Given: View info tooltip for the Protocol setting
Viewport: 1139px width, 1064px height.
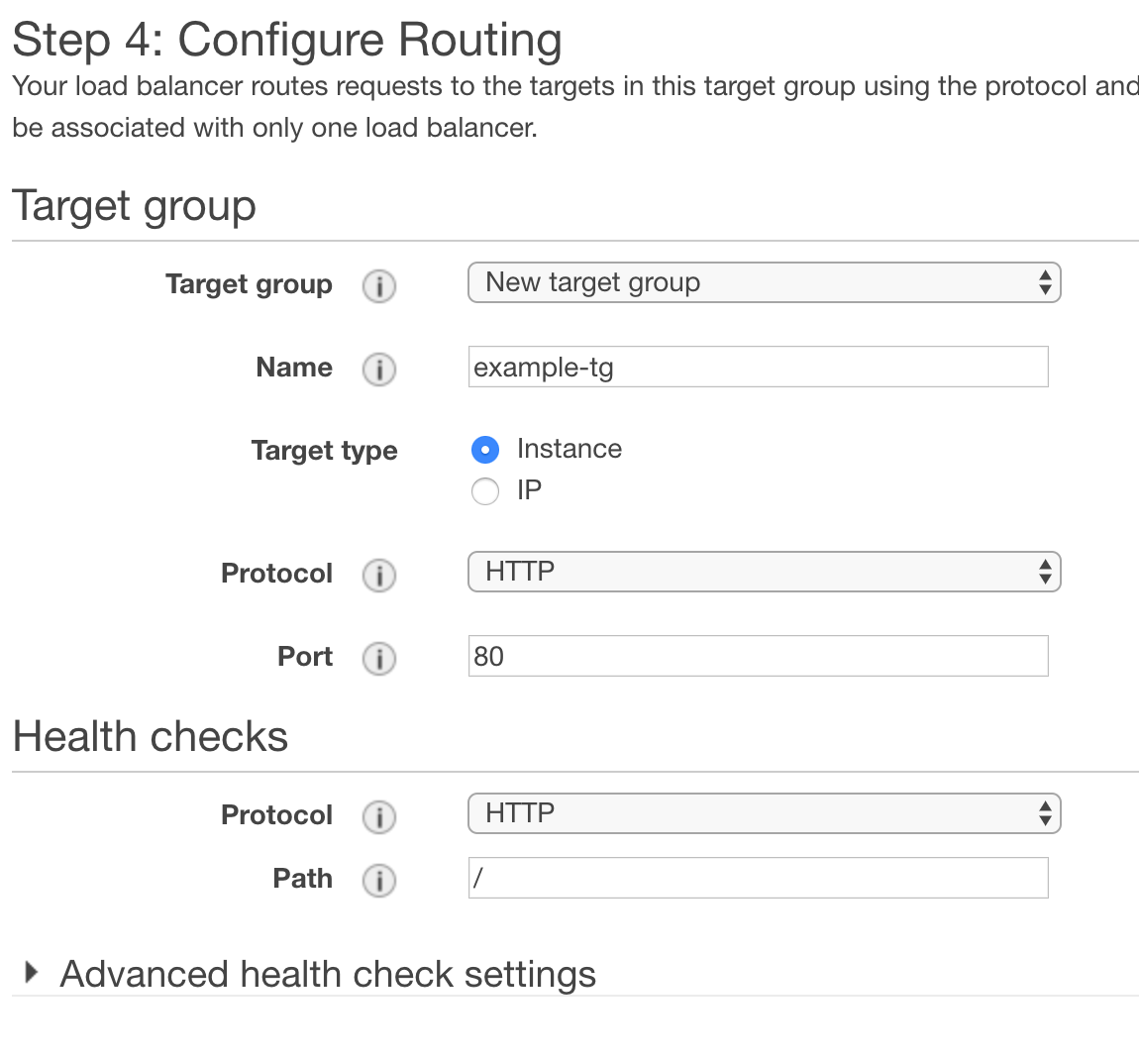Looking at the screenshot, I should point(379,575).
